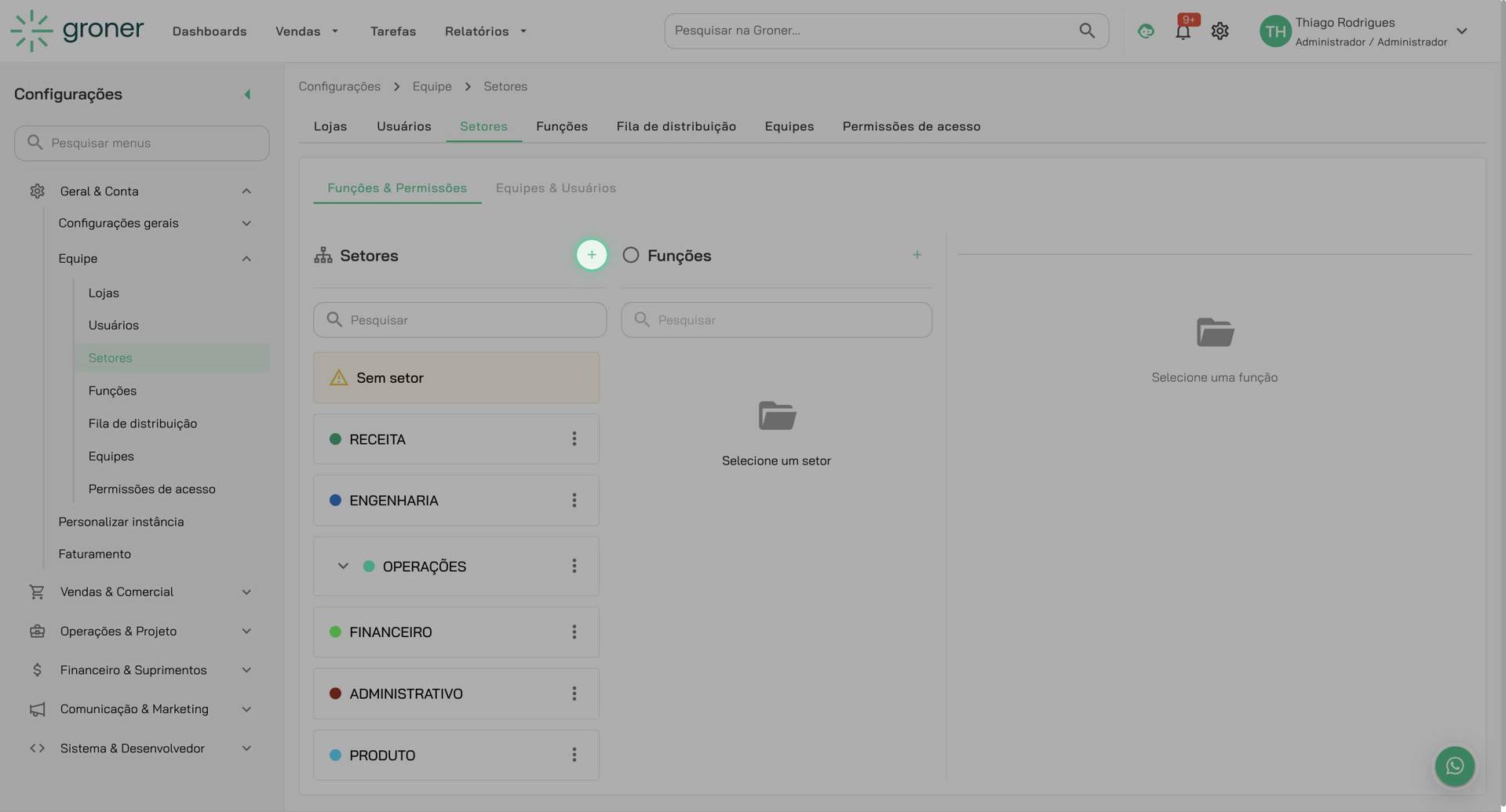Click the megaphone icon beside Comunicação & Marketing
This screenshot has width=1506, height=812.
pyautogui.click(x=36, y=708)
